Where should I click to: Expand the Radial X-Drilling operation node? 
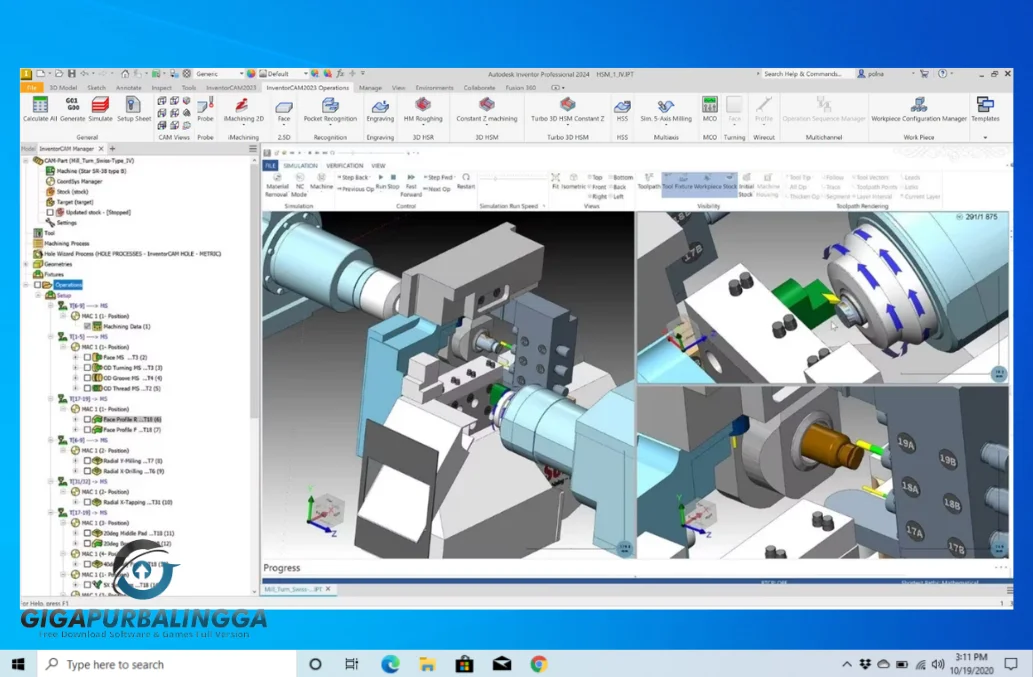click(76, 471)
